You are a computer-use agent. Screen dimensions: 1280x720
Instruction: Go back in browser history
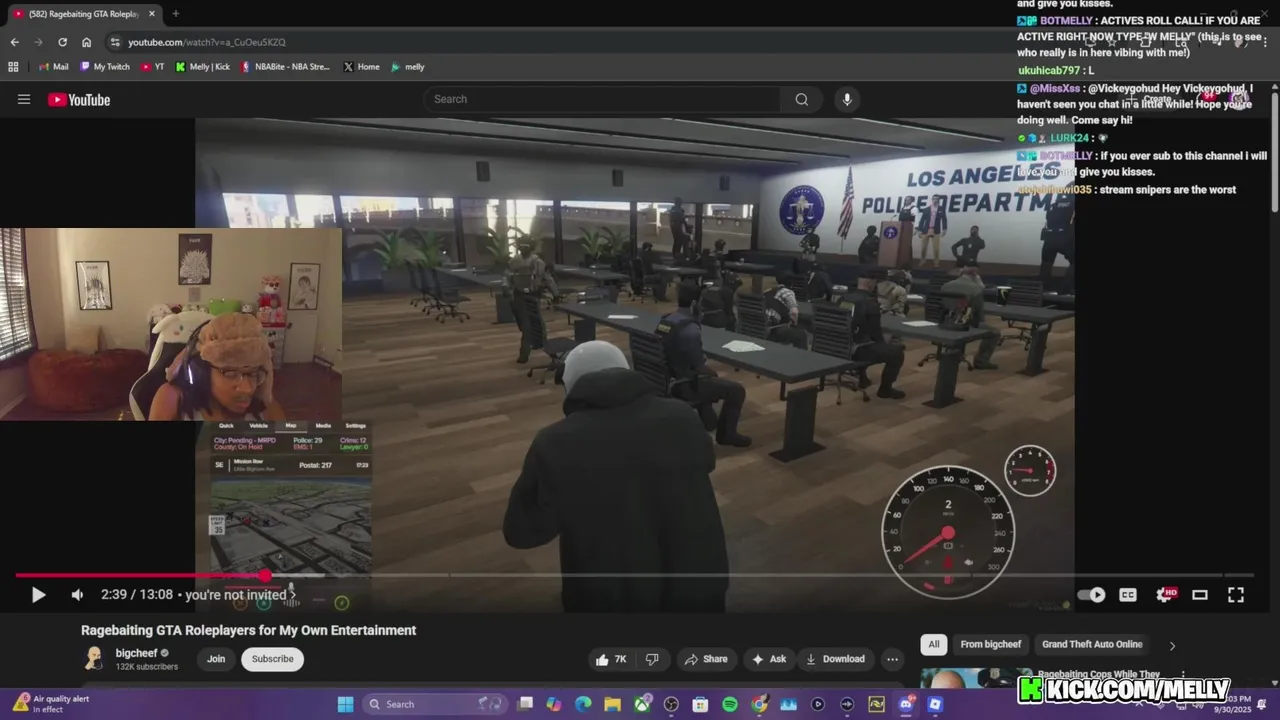pyautogui.click(x=14, y=42)
